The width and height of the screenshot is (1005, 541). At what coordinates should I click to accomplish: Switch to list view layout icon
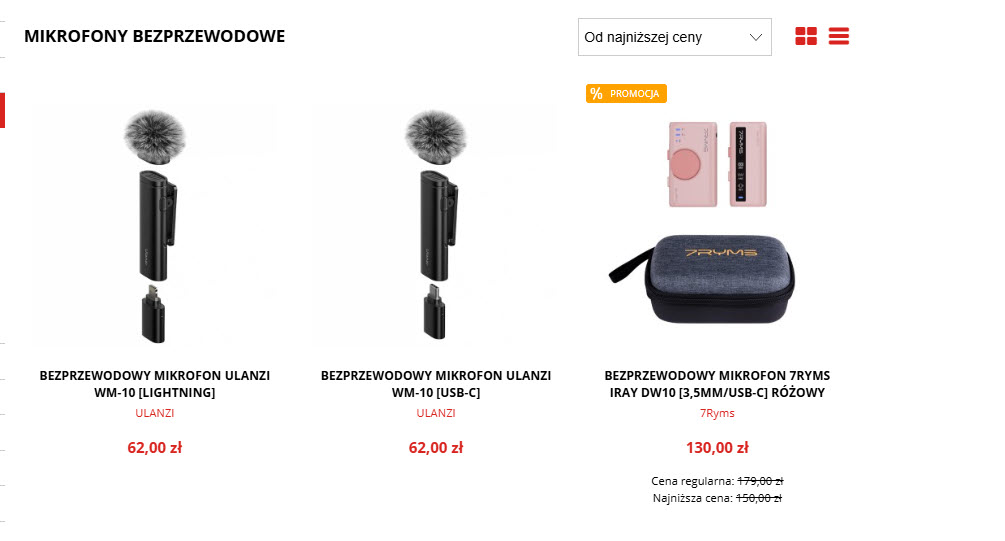pyautogui.click(x=838, y=37)
